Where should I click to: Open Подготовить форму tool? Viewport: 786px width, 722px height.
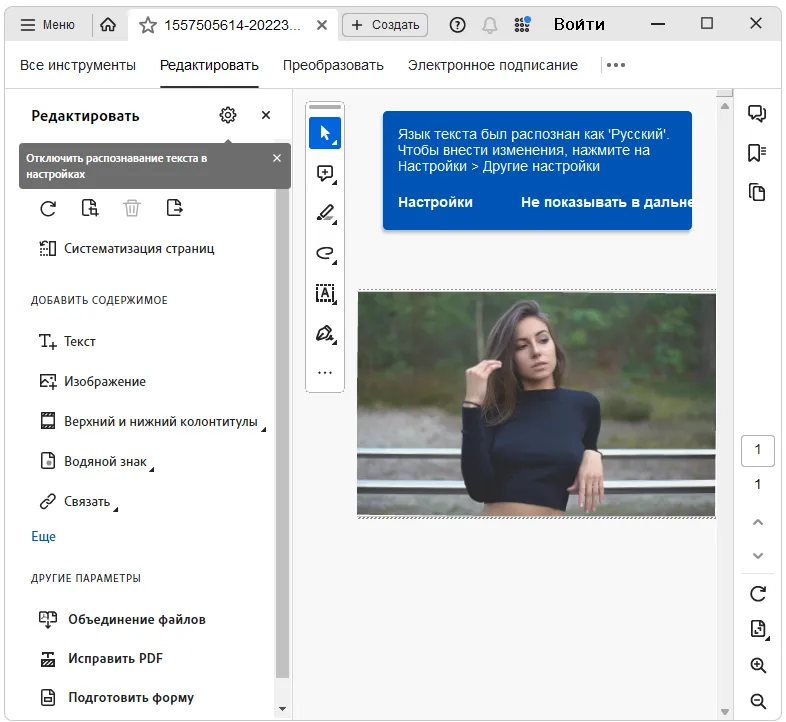click(116, 697)
